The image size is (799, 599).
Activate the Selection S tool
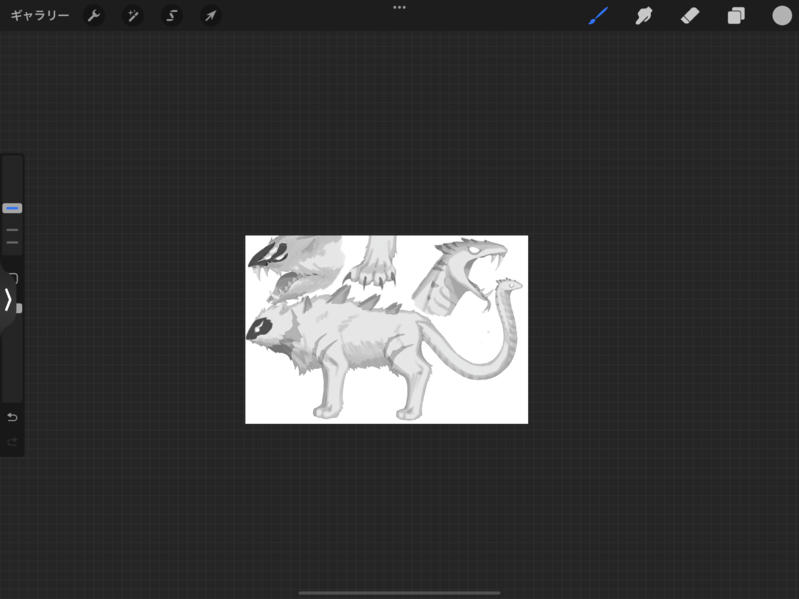coord(172,16)
